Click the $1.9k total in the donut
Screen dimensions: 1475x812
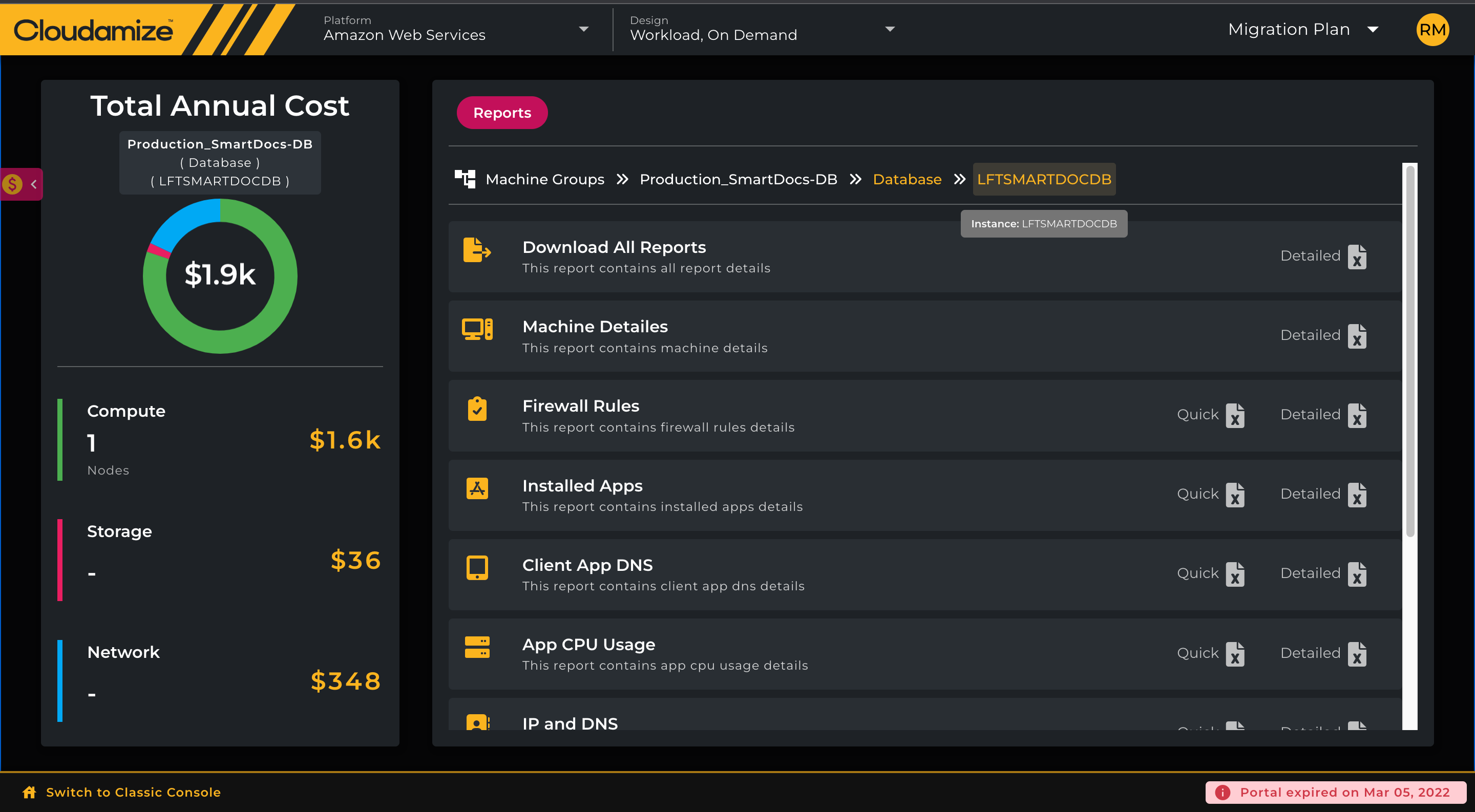(x=220, y=274)
